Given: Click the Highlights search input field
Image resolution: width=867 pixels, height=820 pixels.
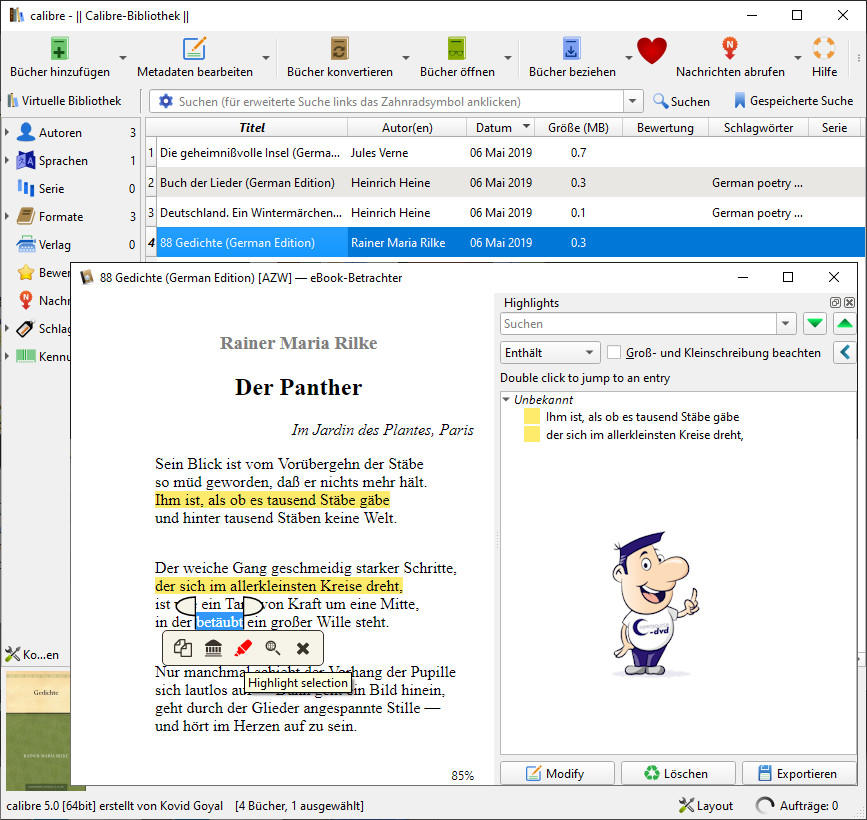Looking at the screenshot, I should (637, 324).
